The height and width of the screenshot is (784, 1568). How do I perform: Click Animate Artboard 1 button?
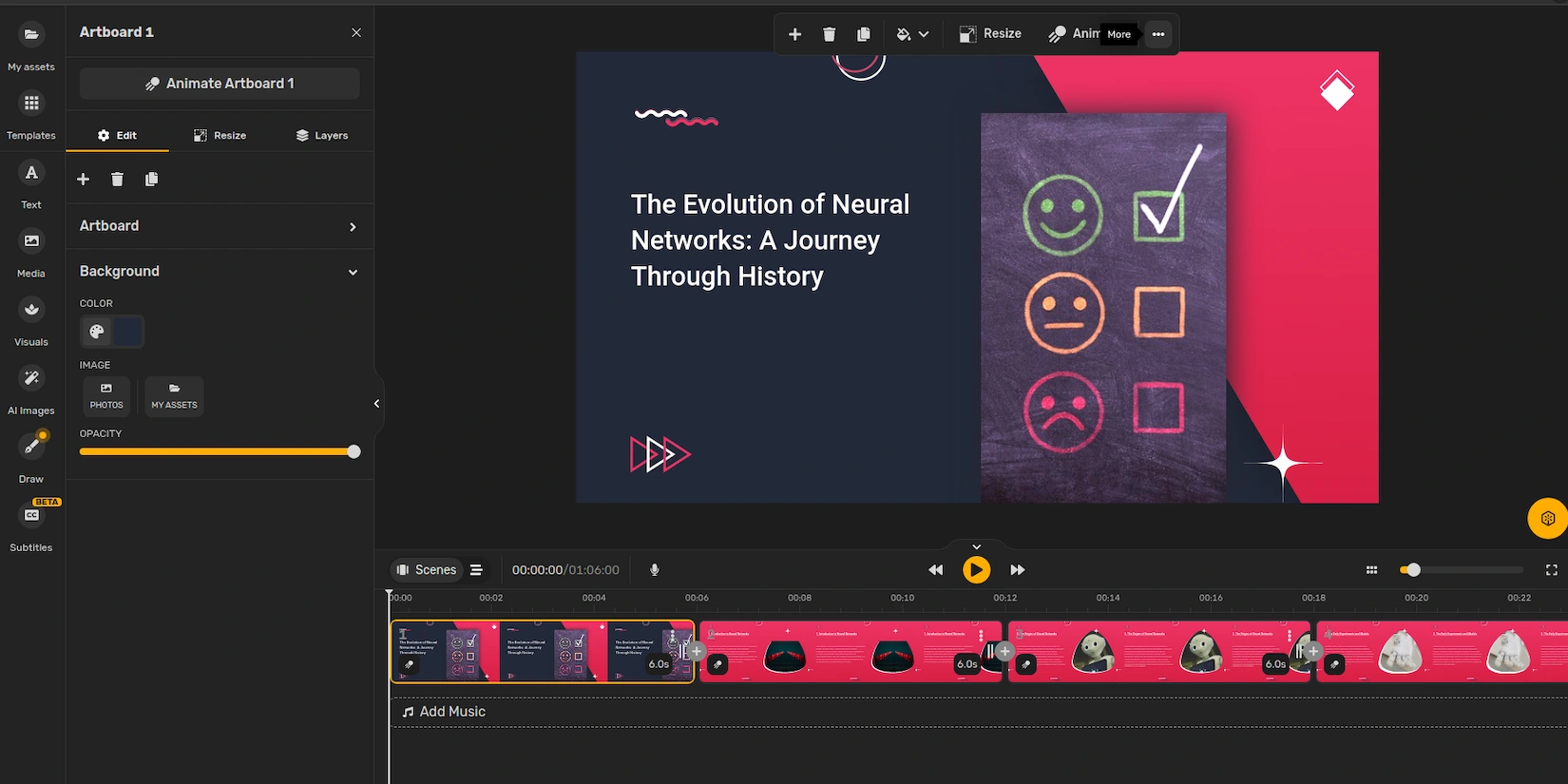[x=220, y=84]
